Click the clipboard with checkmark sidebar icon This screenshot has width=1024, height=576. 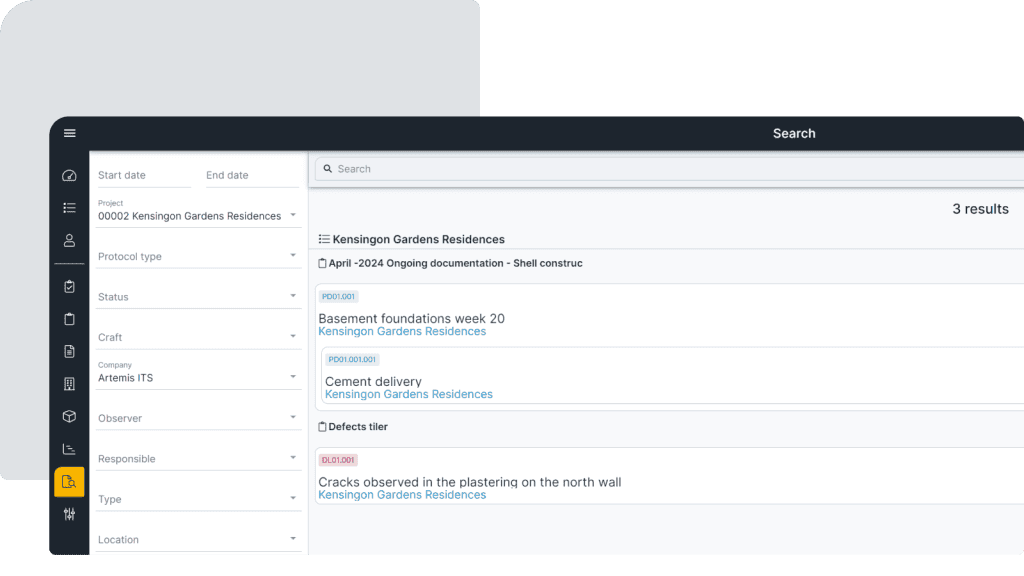click(x=68, y=286)
